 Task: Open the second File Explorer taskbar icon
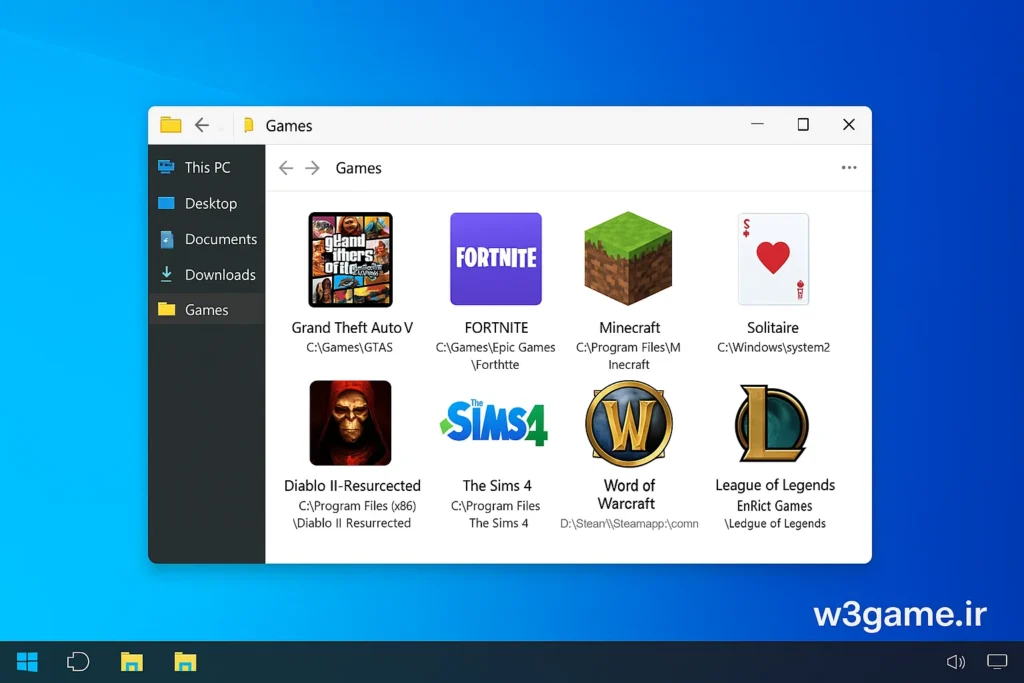point(185,662)
